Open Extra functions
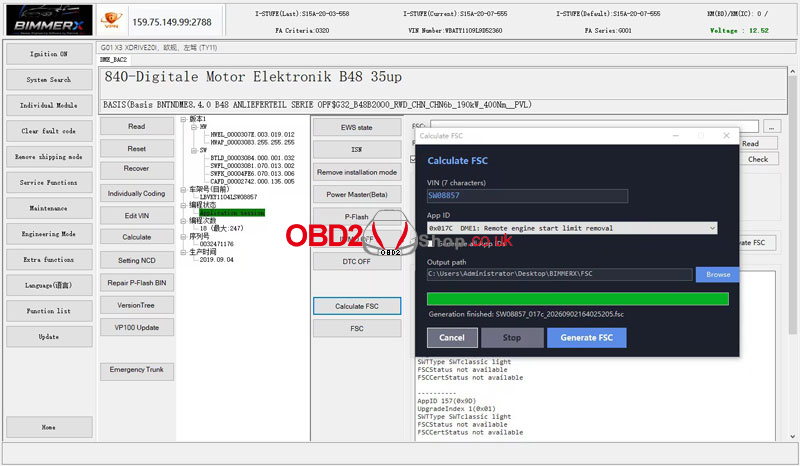800x466 pixels. [x=49, y=259]
